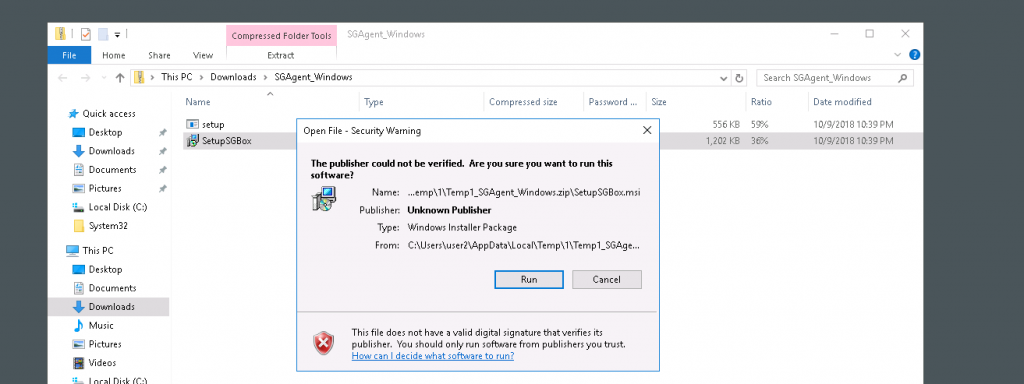Click the setup file's application icon
Image resolution: width=1024 pixels, height=384 pixels.
click(x=192, y=124)
